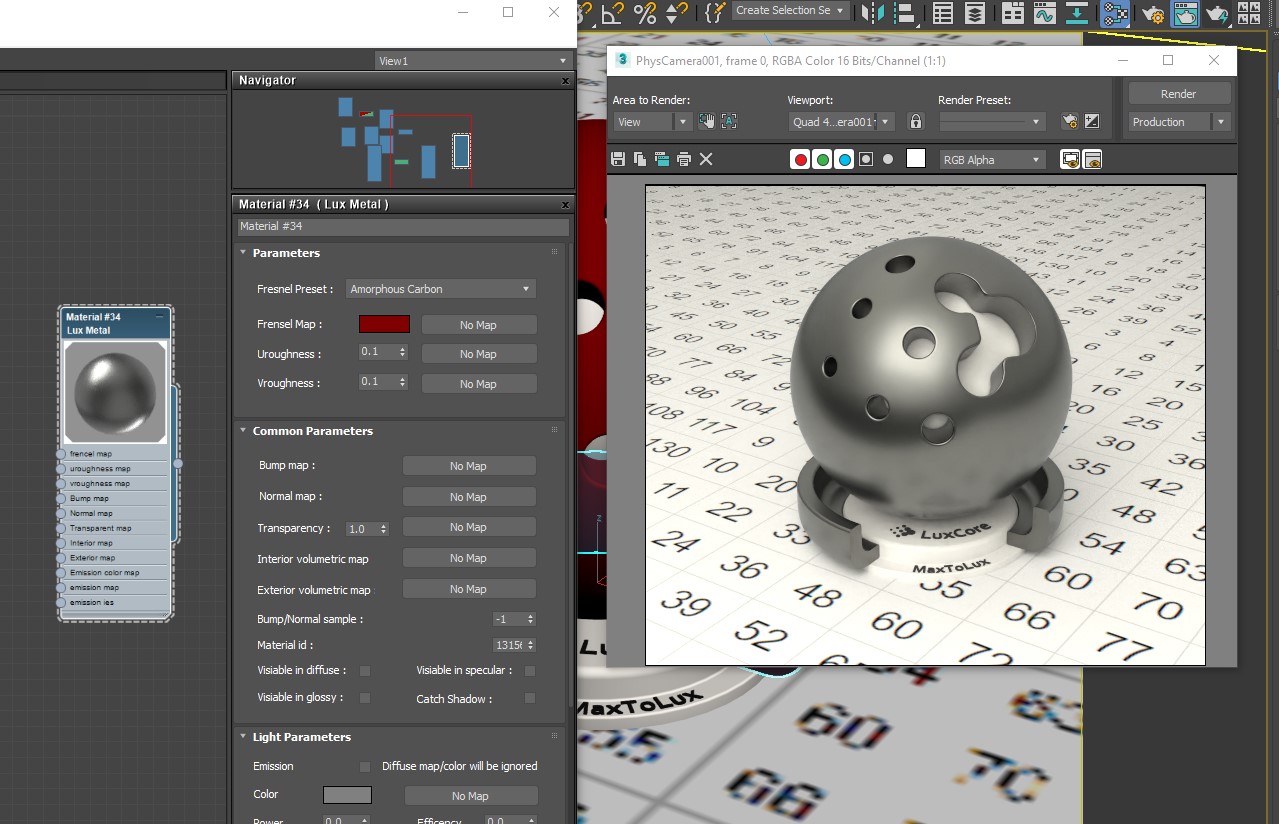Click the No Map button beside Bump map
The width and height of the screenshot is (1279, 824).
pyautogui.click(x=468, y=466)
